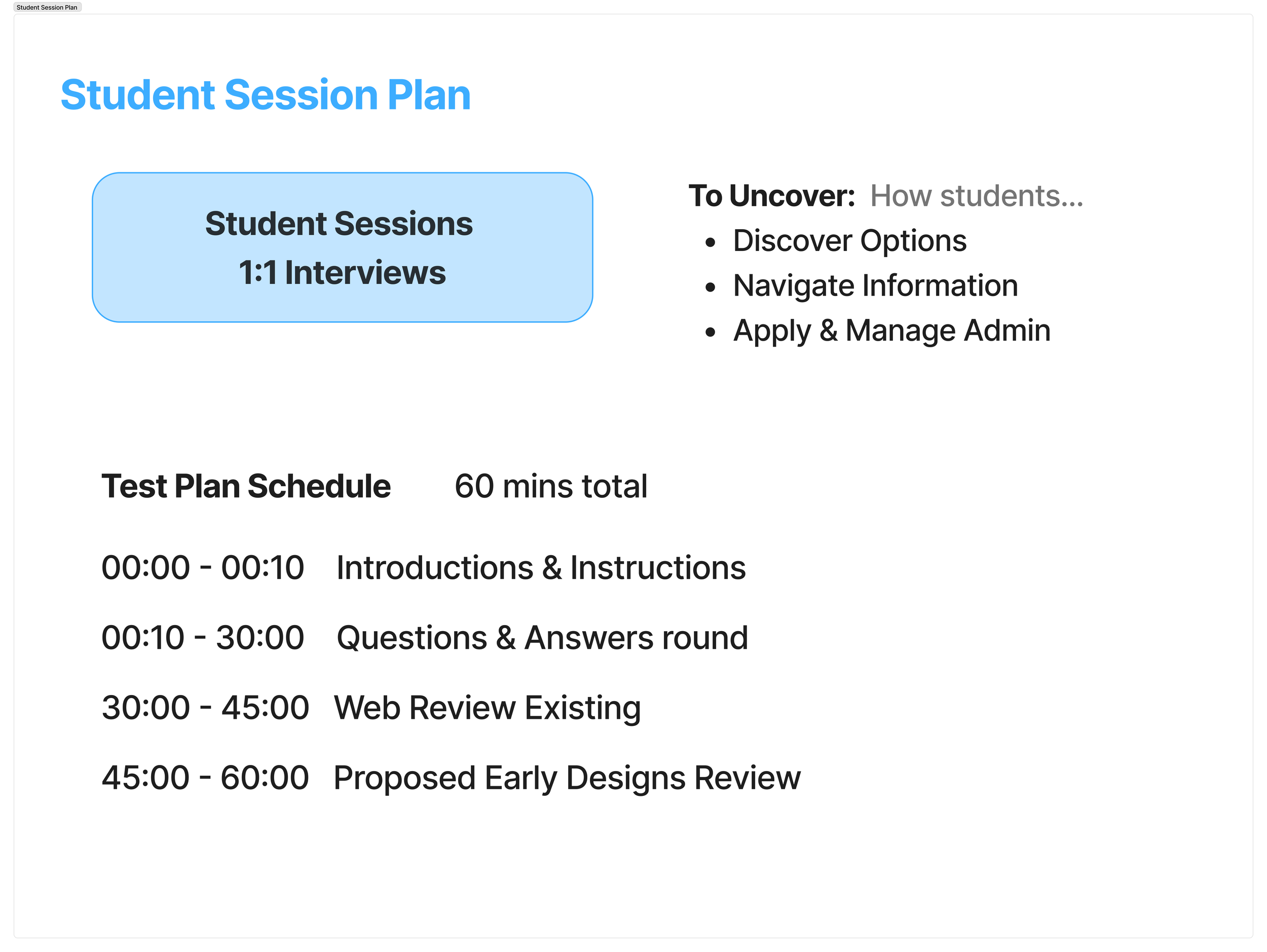Click the Web Review Existing text
The width and height of the screenshot is (1267, 952).
point(488,708)
